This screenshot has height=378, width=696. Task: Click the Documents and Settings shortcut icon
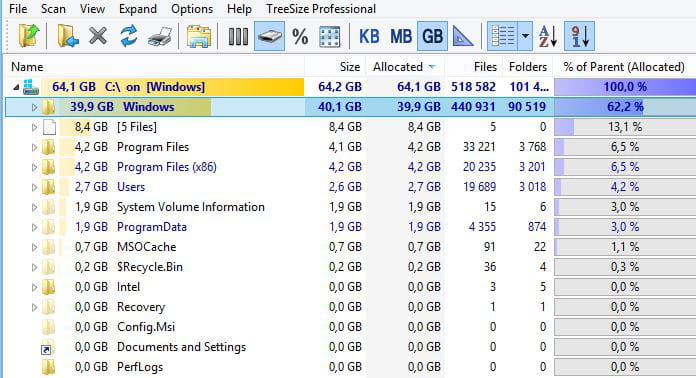47,348
